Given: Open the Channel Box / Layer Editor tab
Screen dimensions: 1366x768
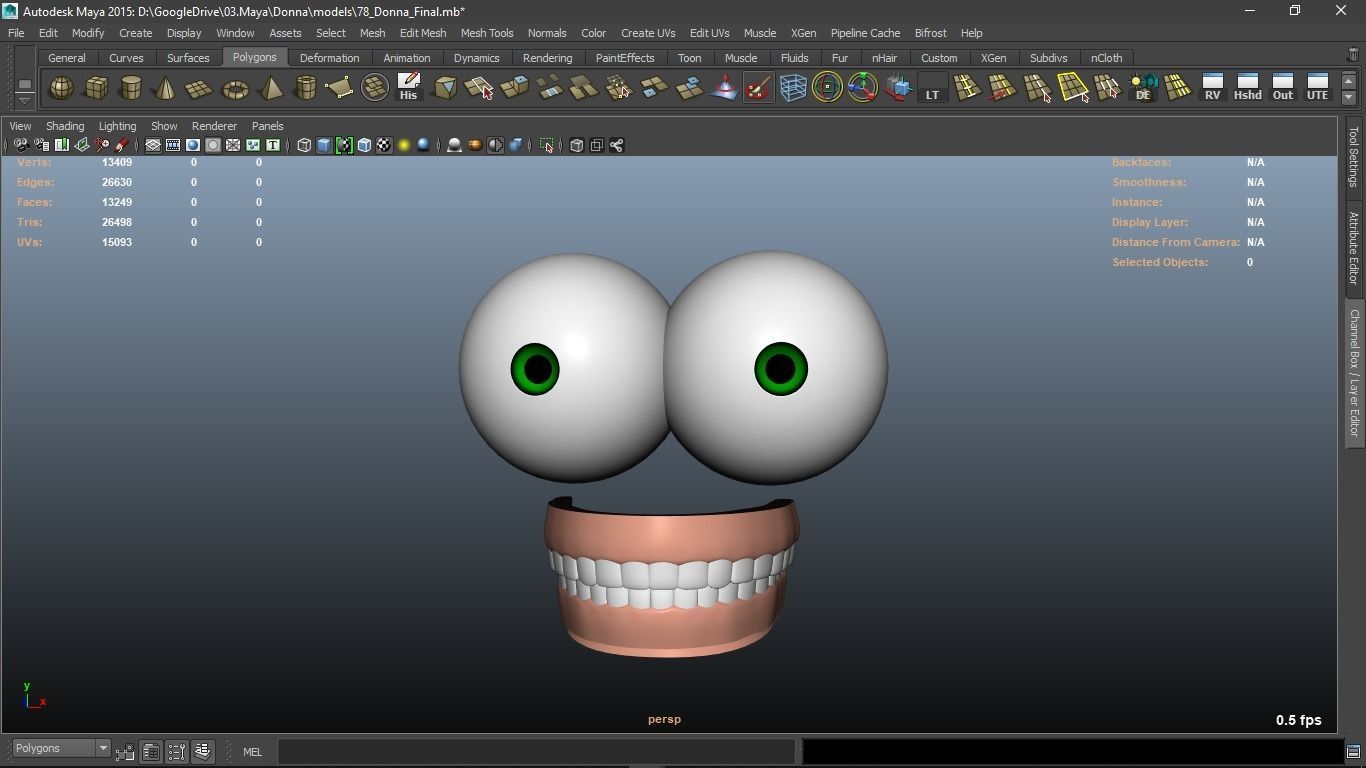Looking at the screenshot, I should tap(1354, 373).
